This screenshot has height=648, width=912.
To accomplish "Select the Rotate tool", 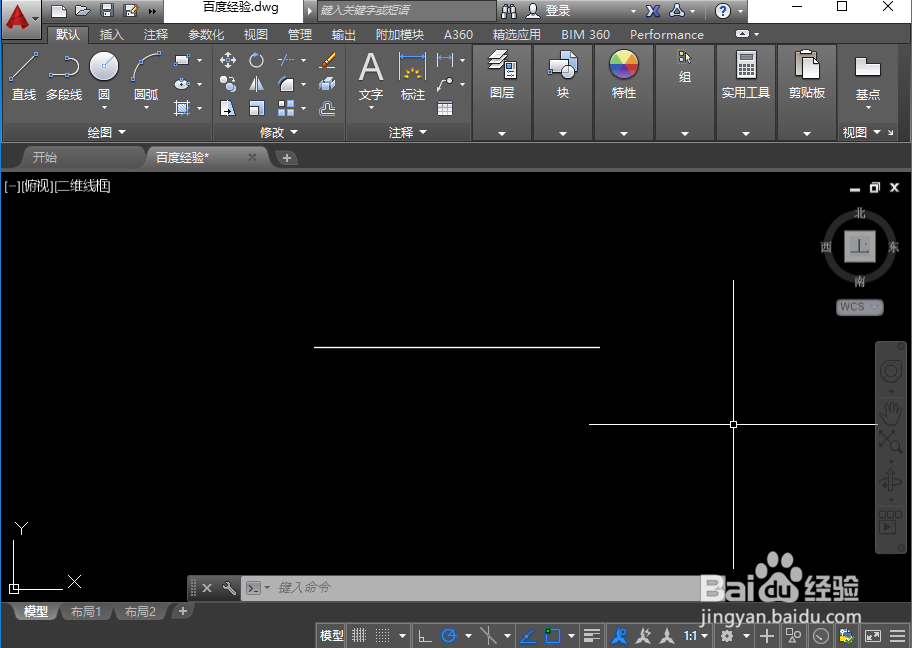I will pyautogui.click(x=256, y=60).
